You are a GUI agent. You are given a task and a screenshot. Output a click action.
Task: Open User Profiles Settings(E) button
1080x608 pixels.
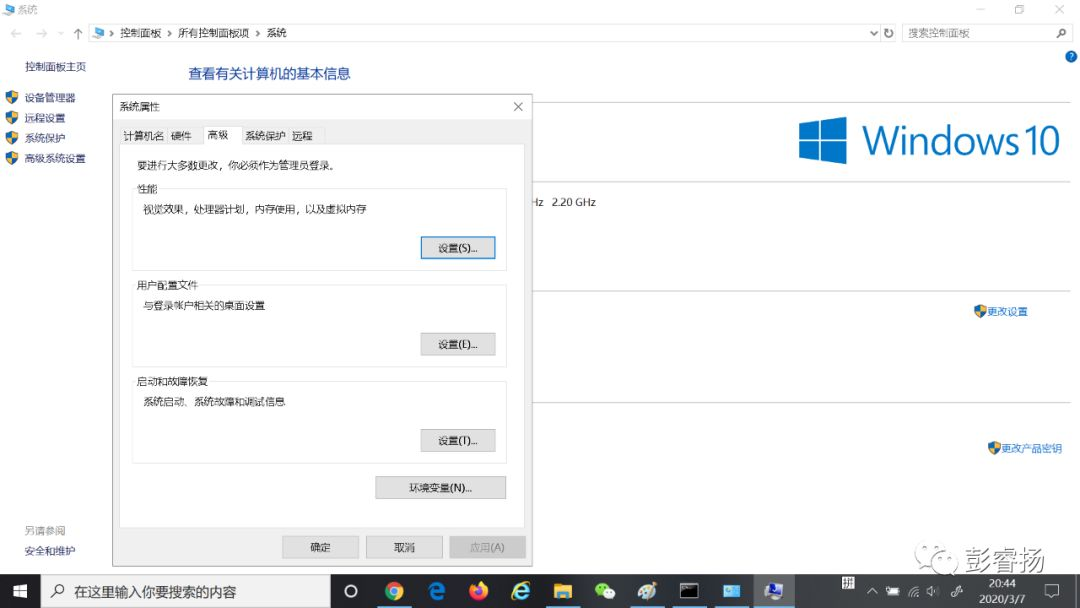[458, 344]
